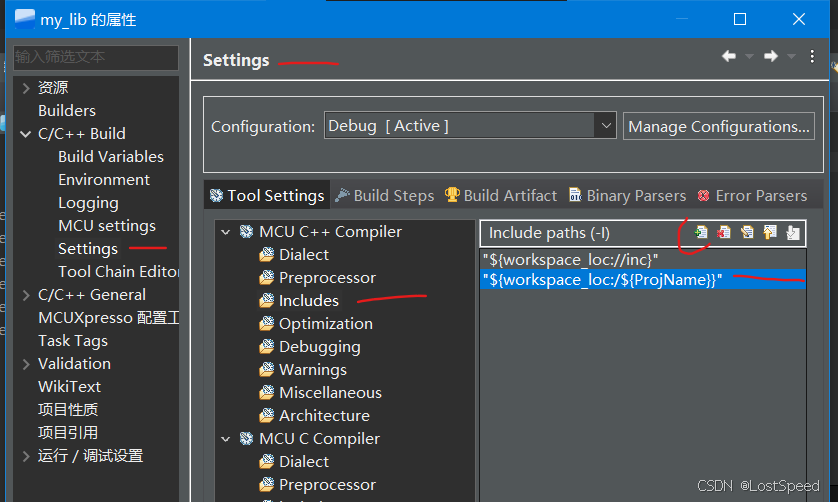Collapse the C/C++ Build node
This screenshot has width=838, height=502.
tap(26, 134)
